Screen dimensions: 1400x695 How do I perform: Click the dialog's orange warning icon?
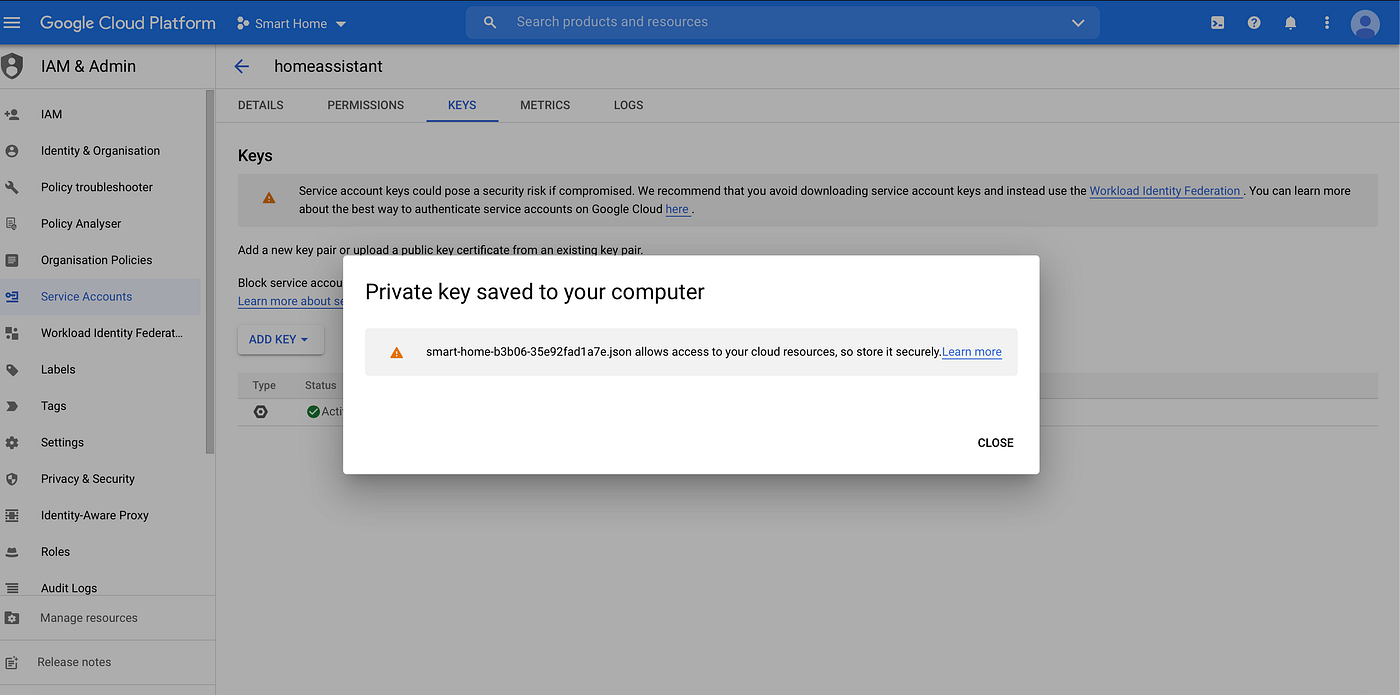pos(397,352)
